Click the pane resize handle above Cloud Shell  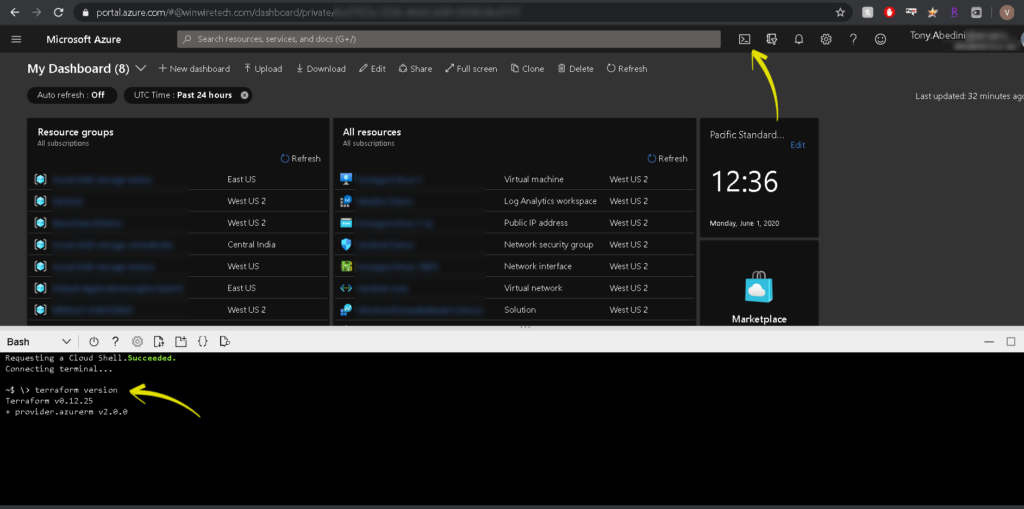[x=524, y=327]
